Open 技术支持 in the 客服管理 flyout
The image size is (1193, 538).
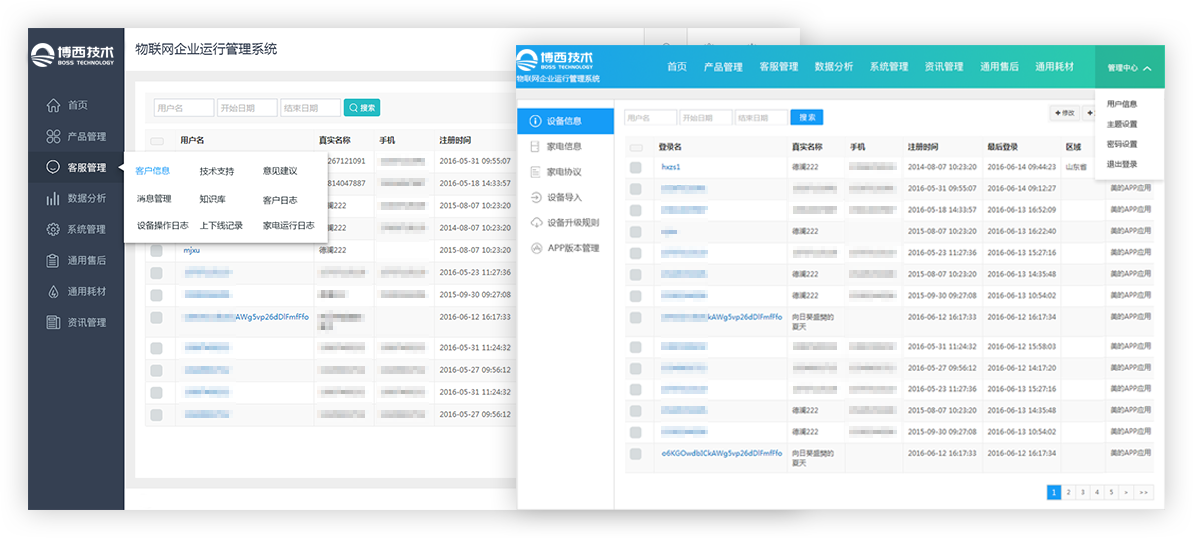[x=216, y=171]
